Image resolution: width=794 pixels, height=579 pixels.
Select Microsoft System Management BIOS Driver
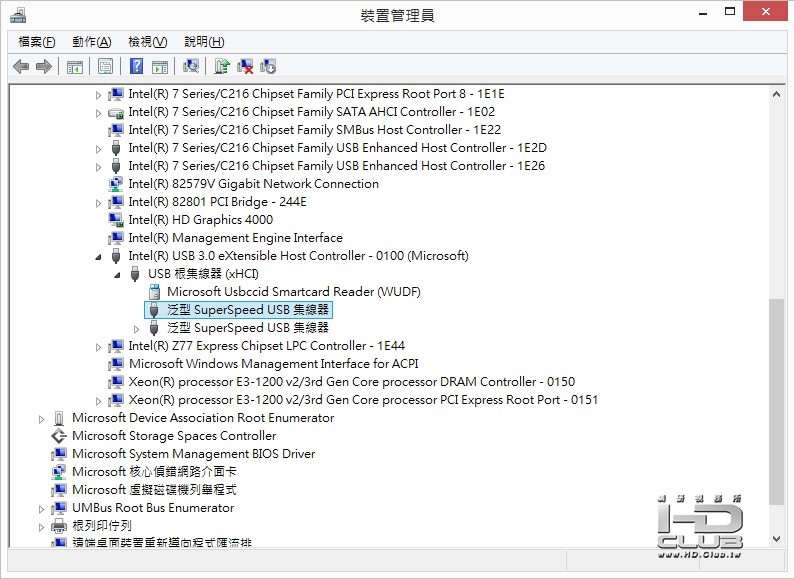(193, 454)
